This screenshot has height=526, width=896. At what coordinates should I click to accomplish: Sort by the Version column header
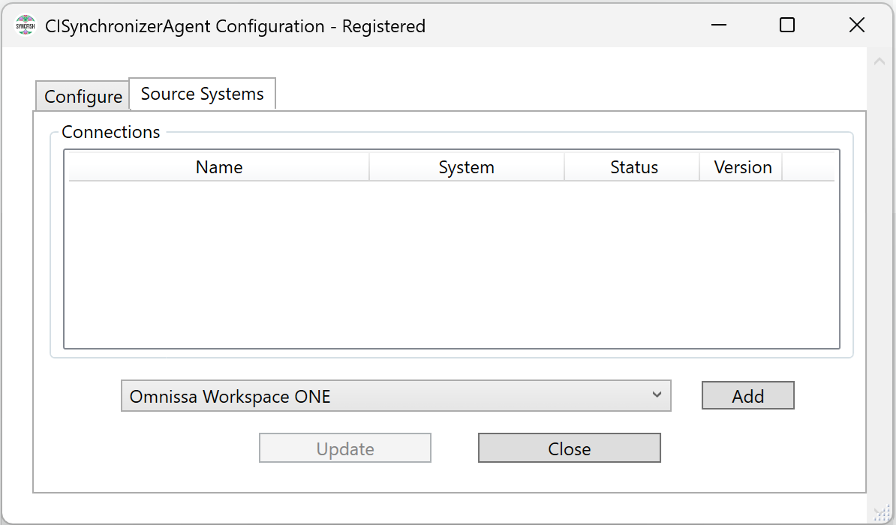pos(741,167)
